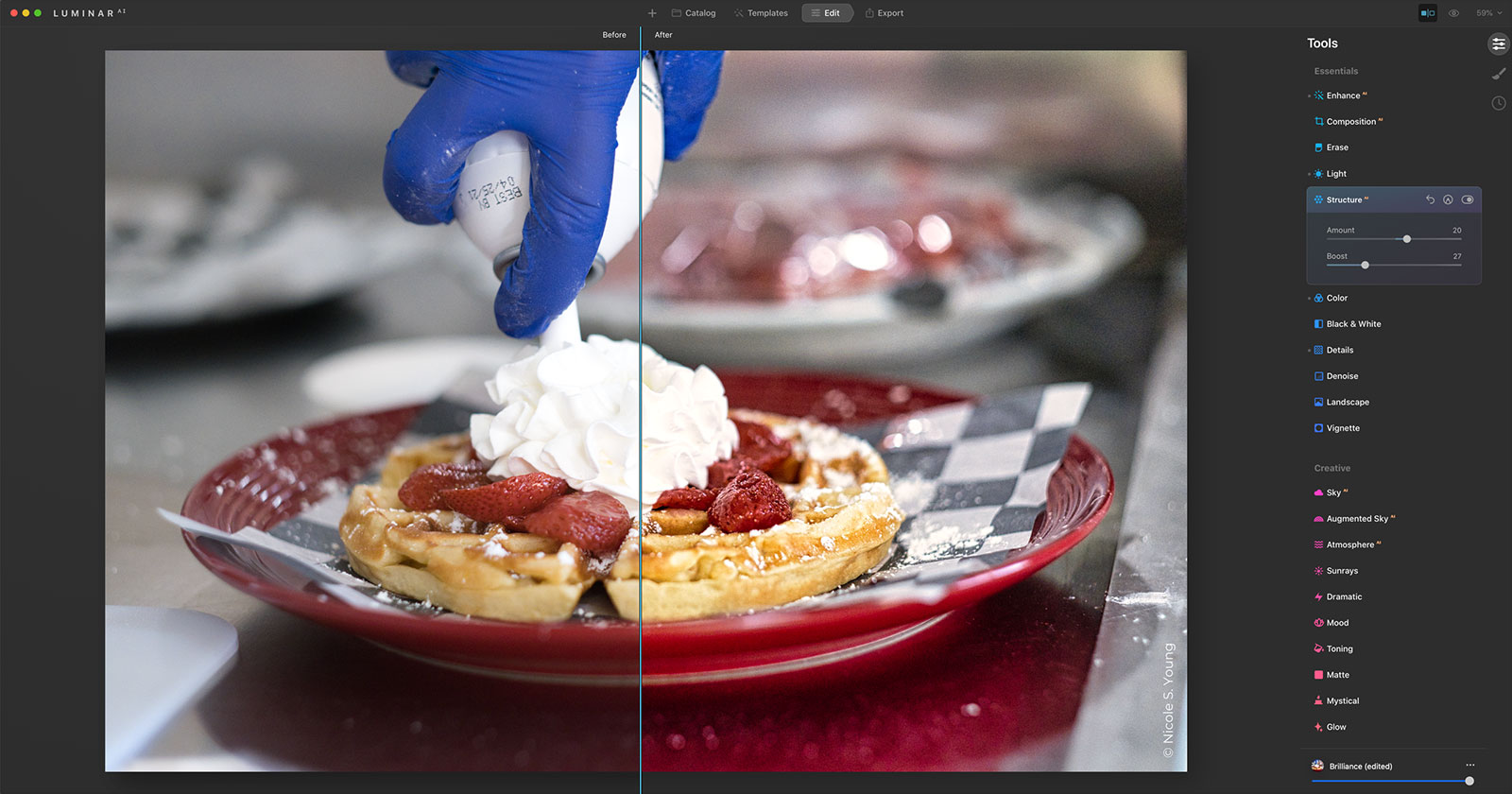Open the edit History clock icon
The width and height of the screenshot is (1512, 794).
click(1498, 103)
